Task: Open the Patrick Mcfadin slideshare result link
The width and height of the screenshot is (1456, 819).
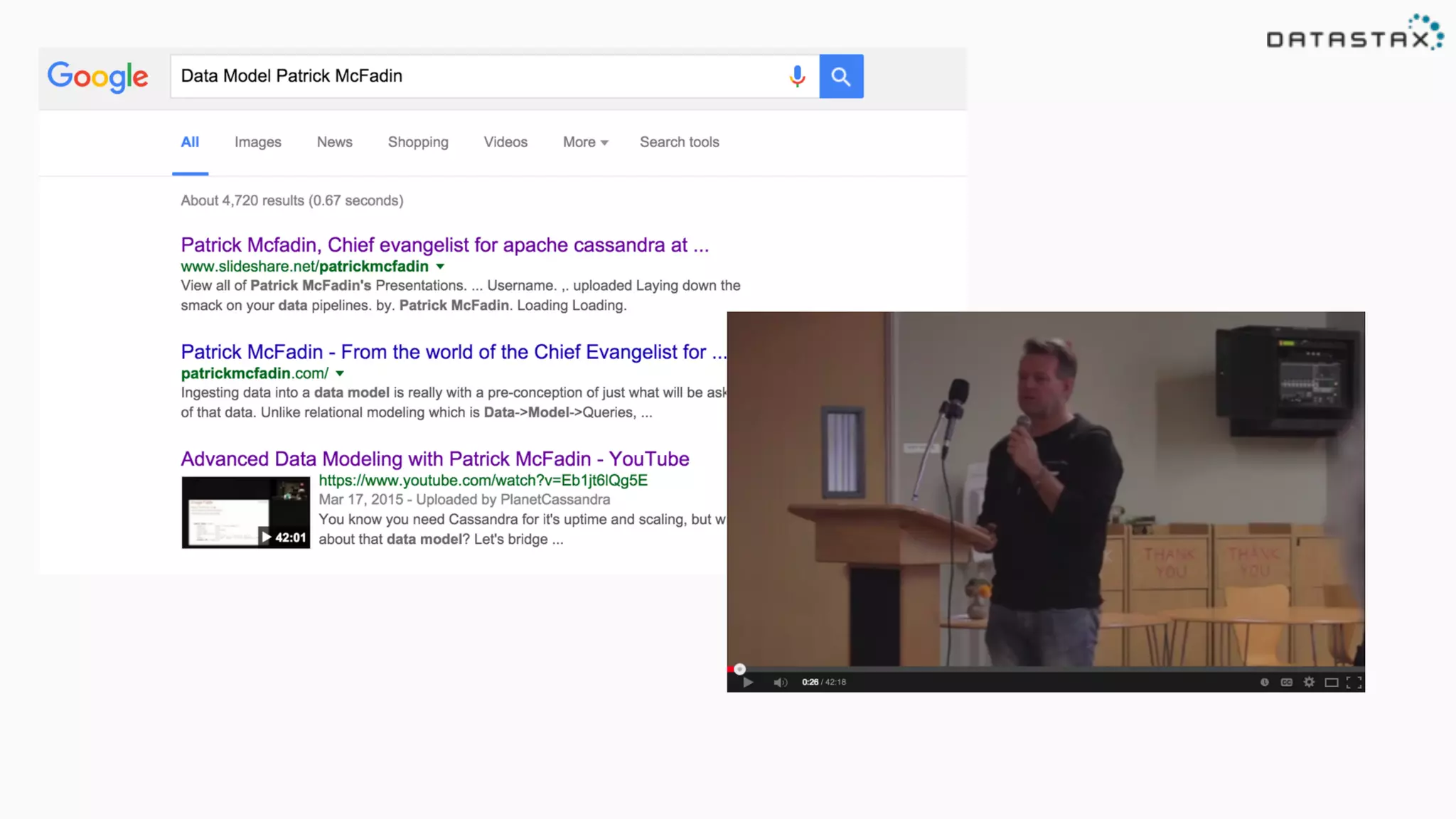Action: [444, 245]
